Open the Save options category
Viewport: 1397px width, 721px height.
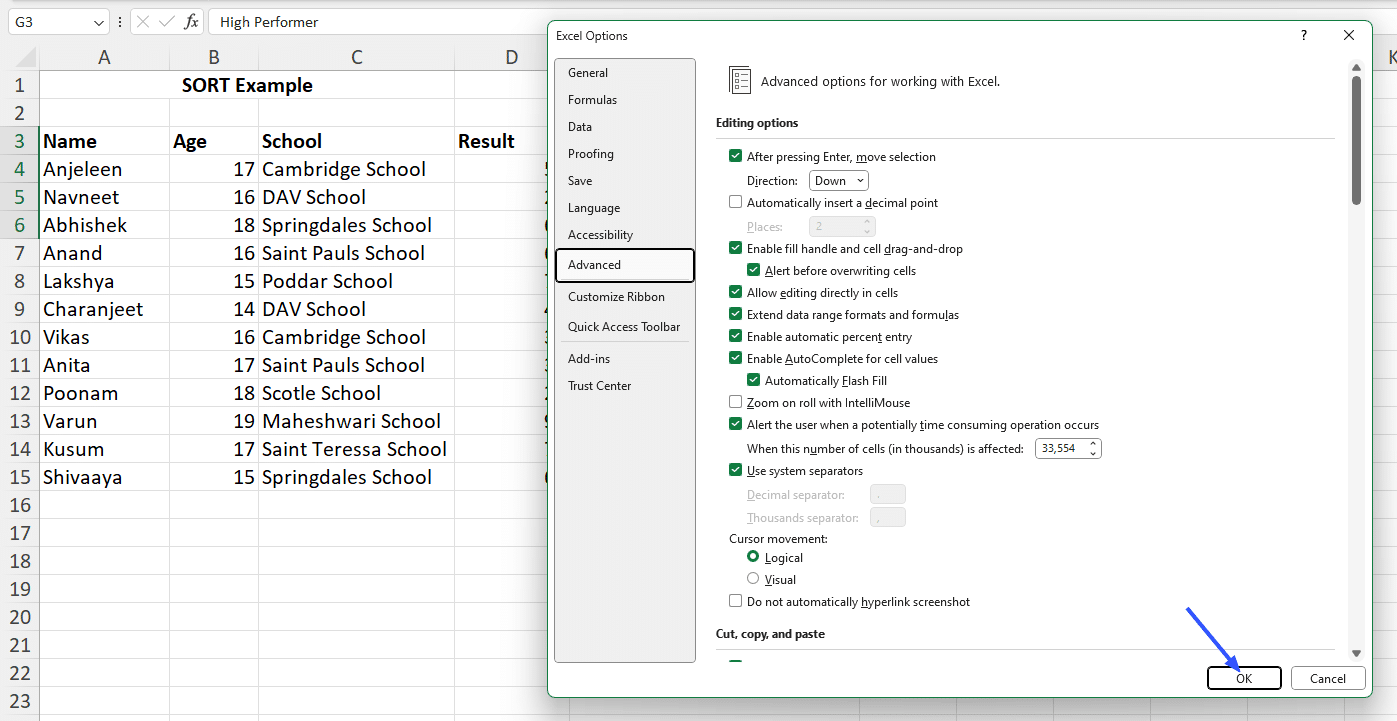pyautogui.click(x=625, y=181)
